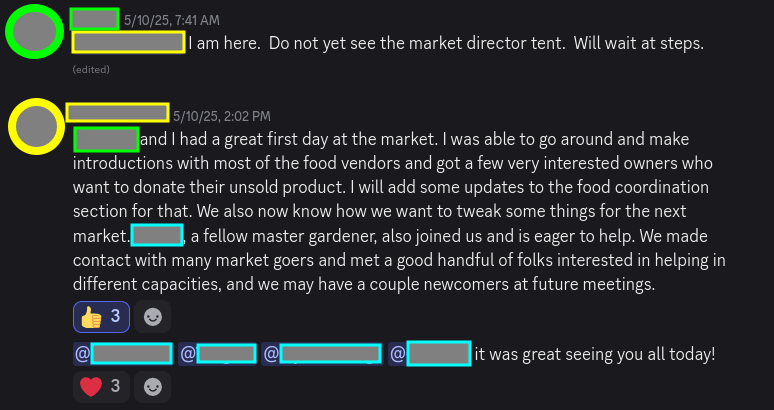774x410 pixels.
Task: Open the second @ mention in the last message
Action: click(218, 354)
